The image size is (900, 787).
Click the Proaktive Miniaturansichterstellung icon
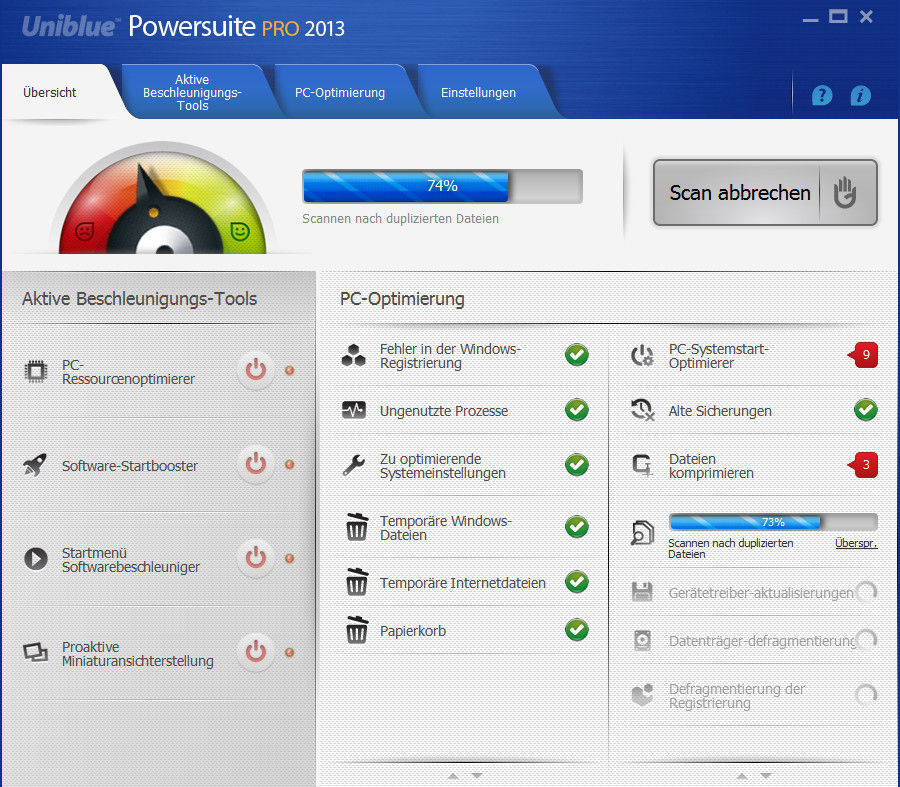click(x=36, y=653)
